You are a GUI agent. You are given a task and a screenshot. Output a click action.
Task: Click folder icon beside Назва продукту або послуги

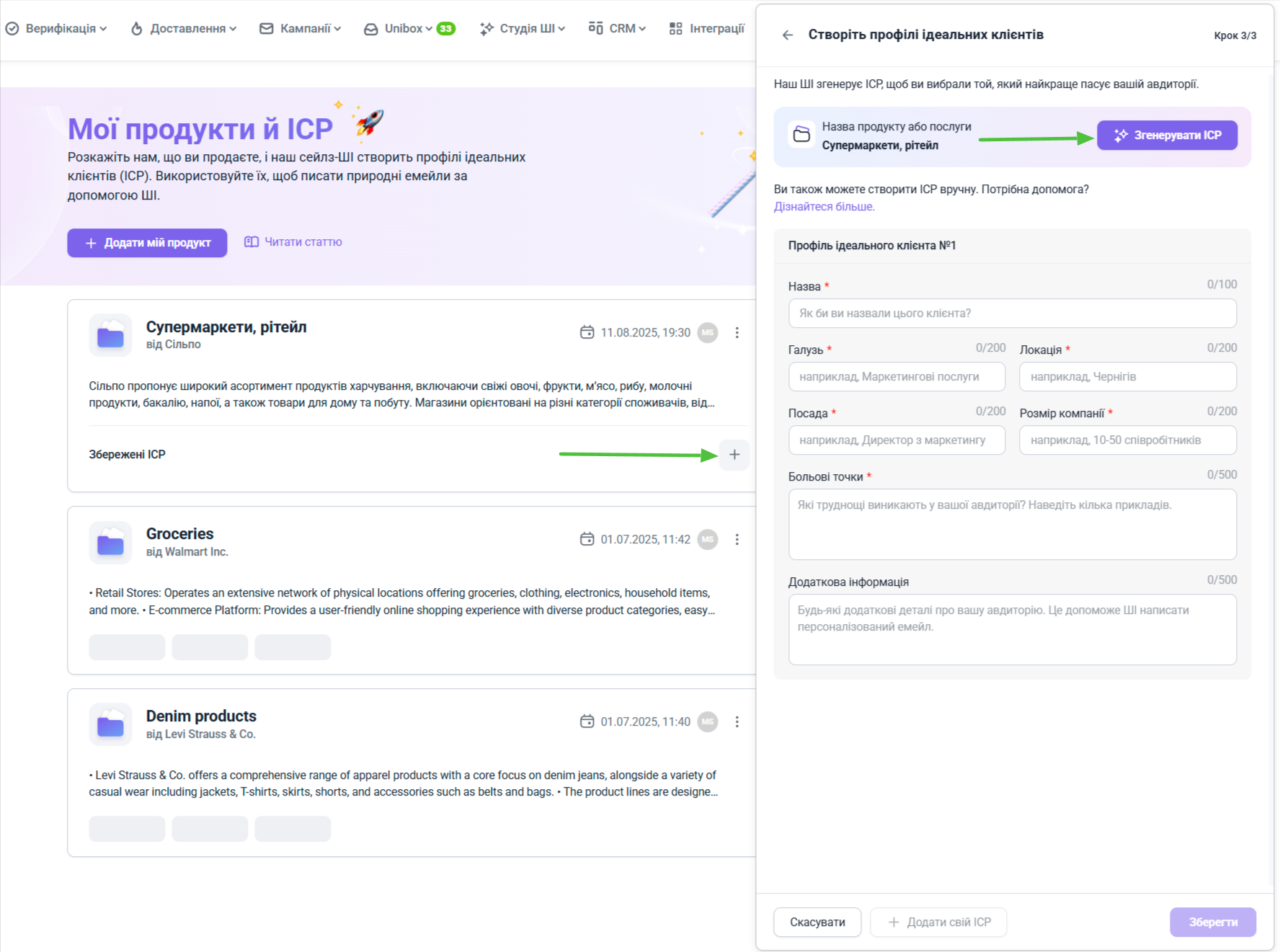801,135
